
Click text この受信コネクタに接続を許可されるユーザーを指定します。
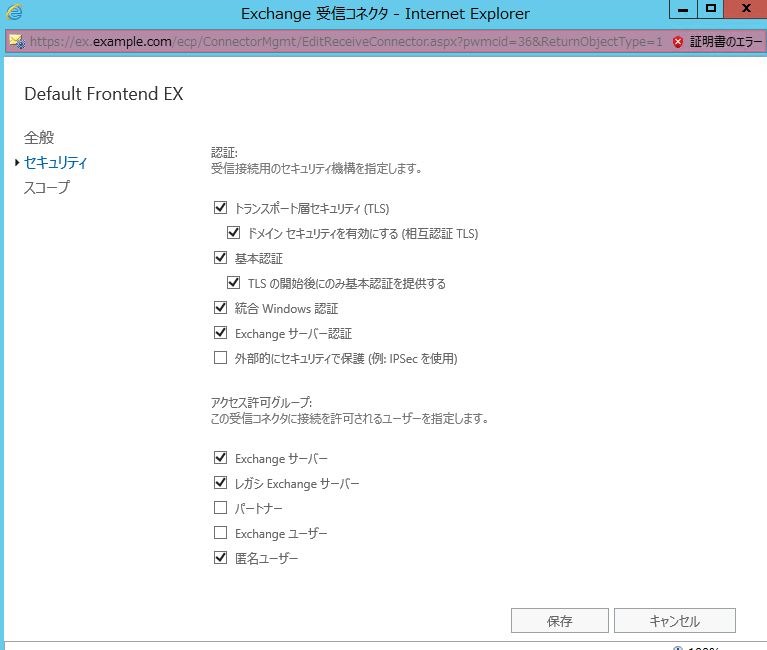(349, 419)
